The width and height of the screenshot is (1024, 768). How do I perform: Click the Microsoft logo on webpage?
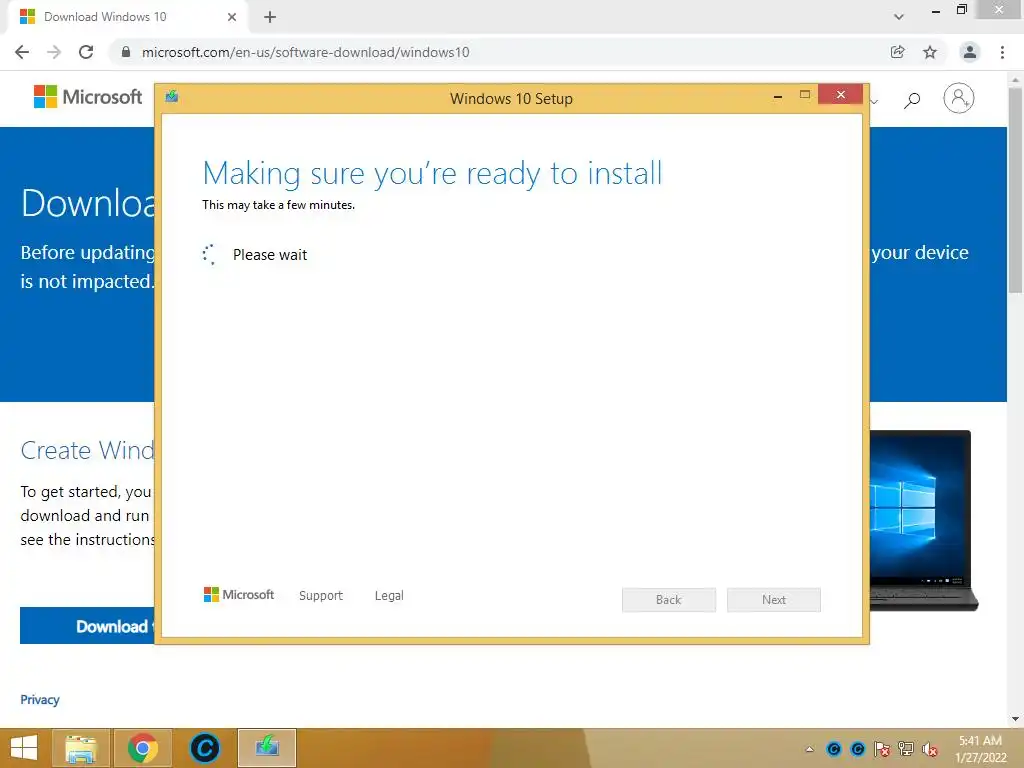(x=88, y=97)
